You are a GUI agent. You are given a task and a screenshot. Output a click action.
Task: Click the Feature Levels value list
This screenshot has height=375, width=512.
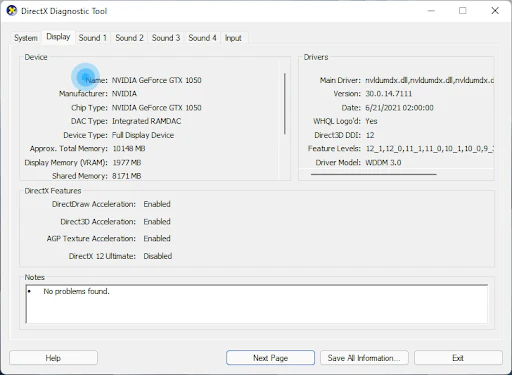(429, 148)
